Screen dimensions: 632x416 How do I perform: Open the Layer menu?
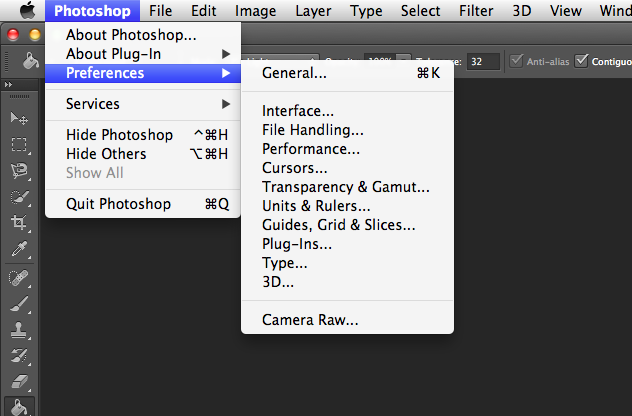313,10
